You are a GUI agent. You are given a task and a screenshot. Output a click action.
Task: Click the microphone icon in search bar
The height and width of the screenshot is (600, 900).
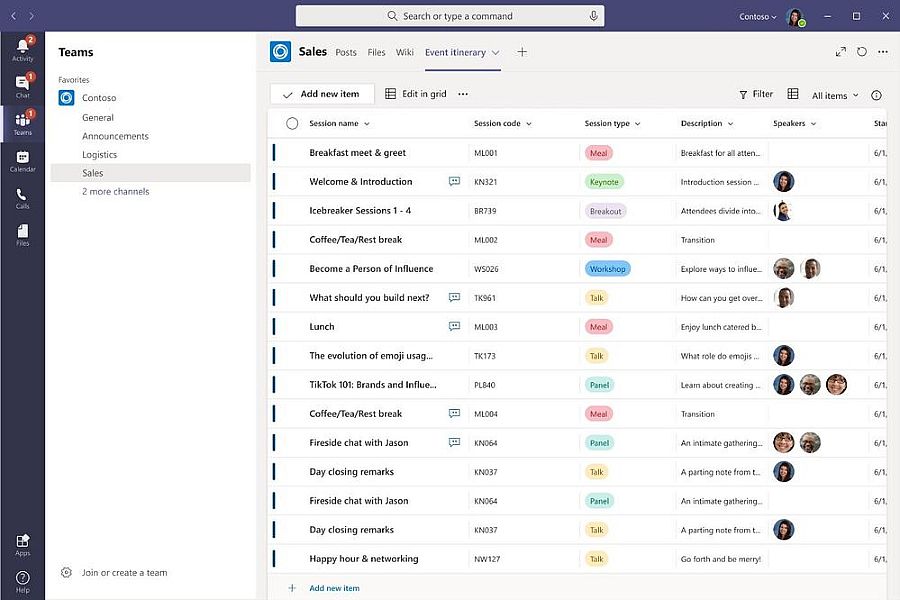[x=593, y=16]
